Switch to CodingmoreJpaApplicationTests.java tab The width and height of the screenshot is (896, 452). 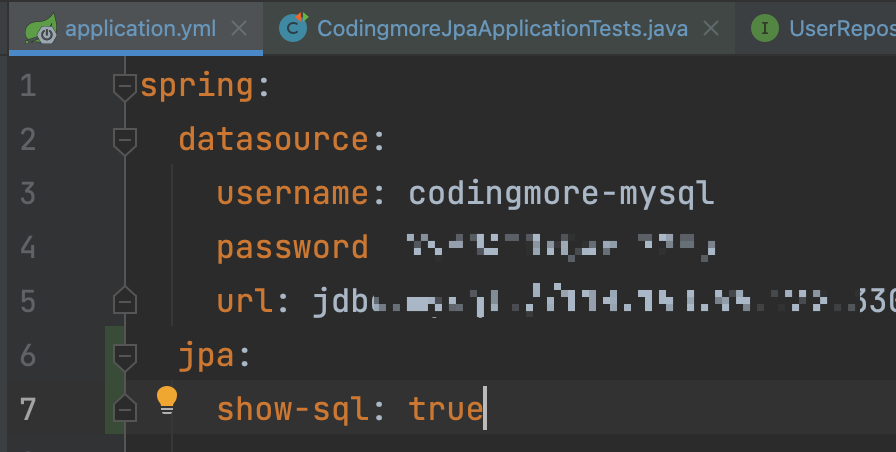point(502,28)
